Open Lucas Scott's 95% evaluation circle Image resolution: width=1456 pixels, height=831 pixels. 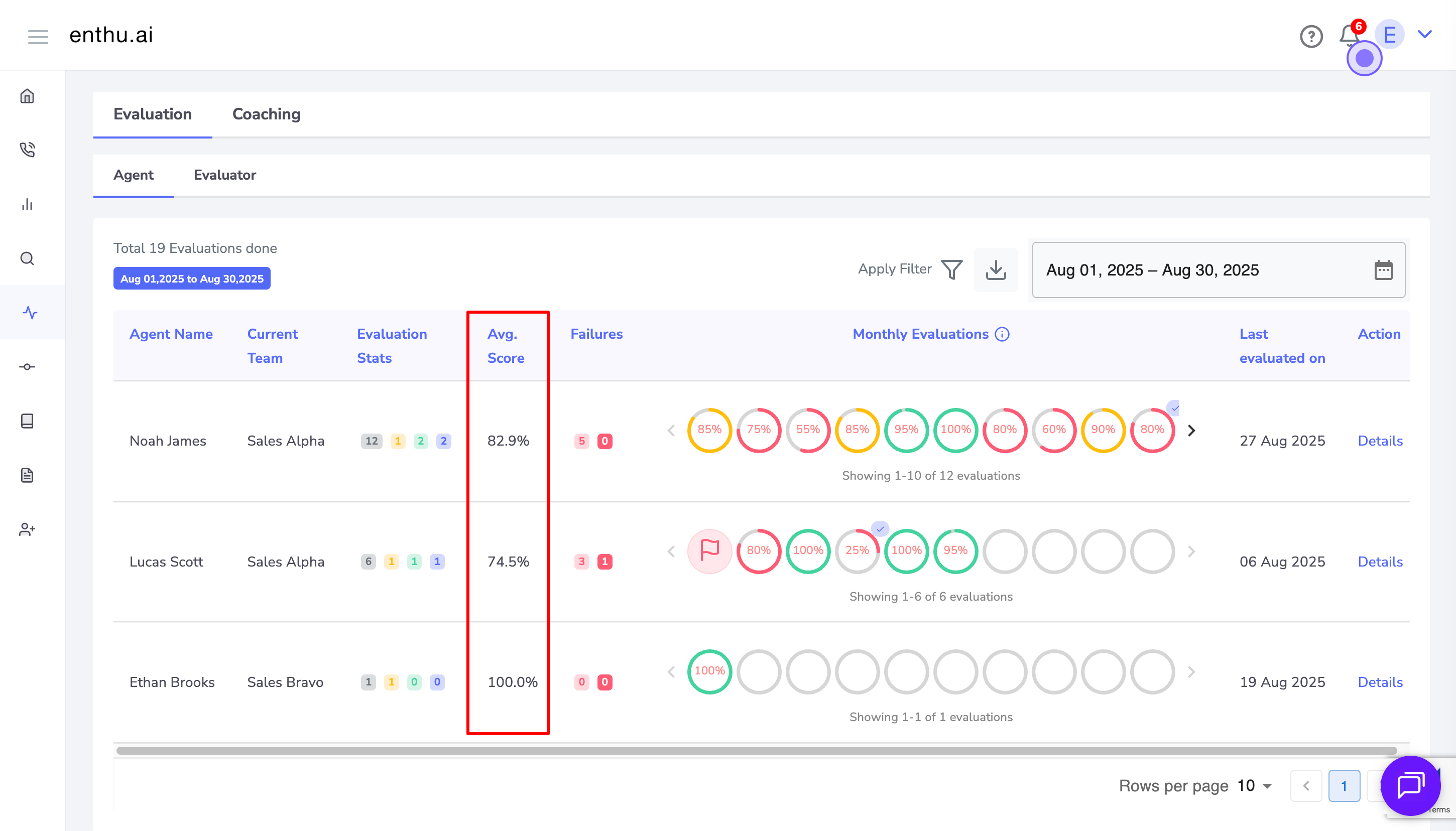pyautogui.click(x=956, y=551)
